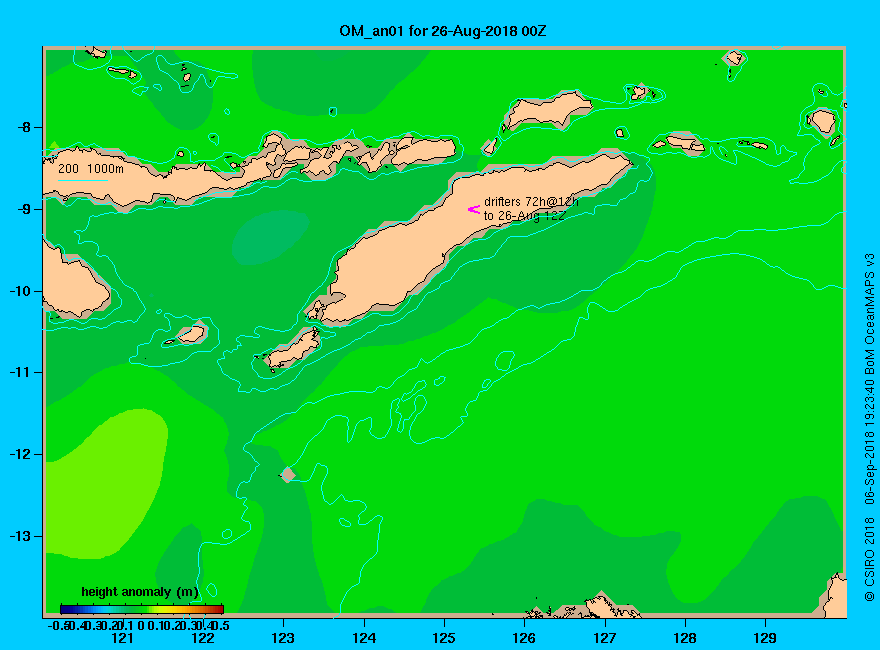
Task: Click the 'to 26-Aug 12Z' annotation text
Action: 524,216
